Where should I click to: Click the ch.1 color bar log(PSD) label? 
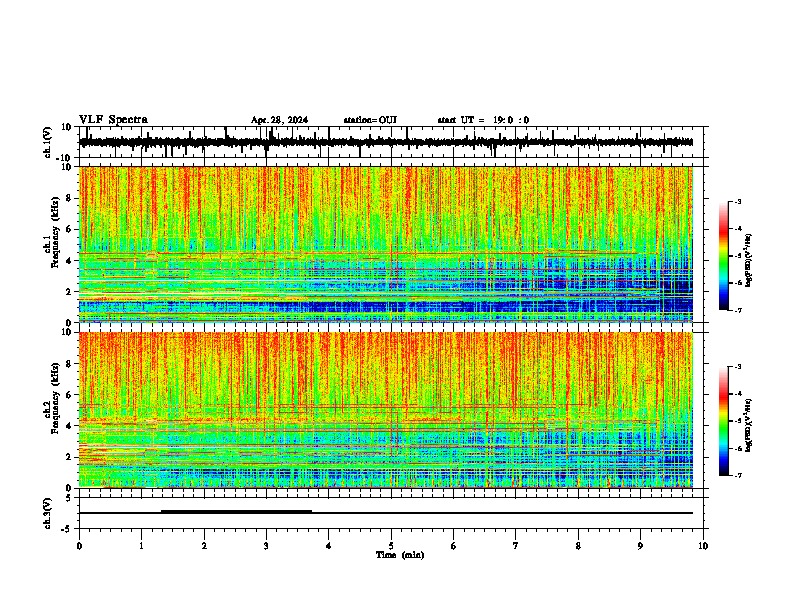pos(749,261)
